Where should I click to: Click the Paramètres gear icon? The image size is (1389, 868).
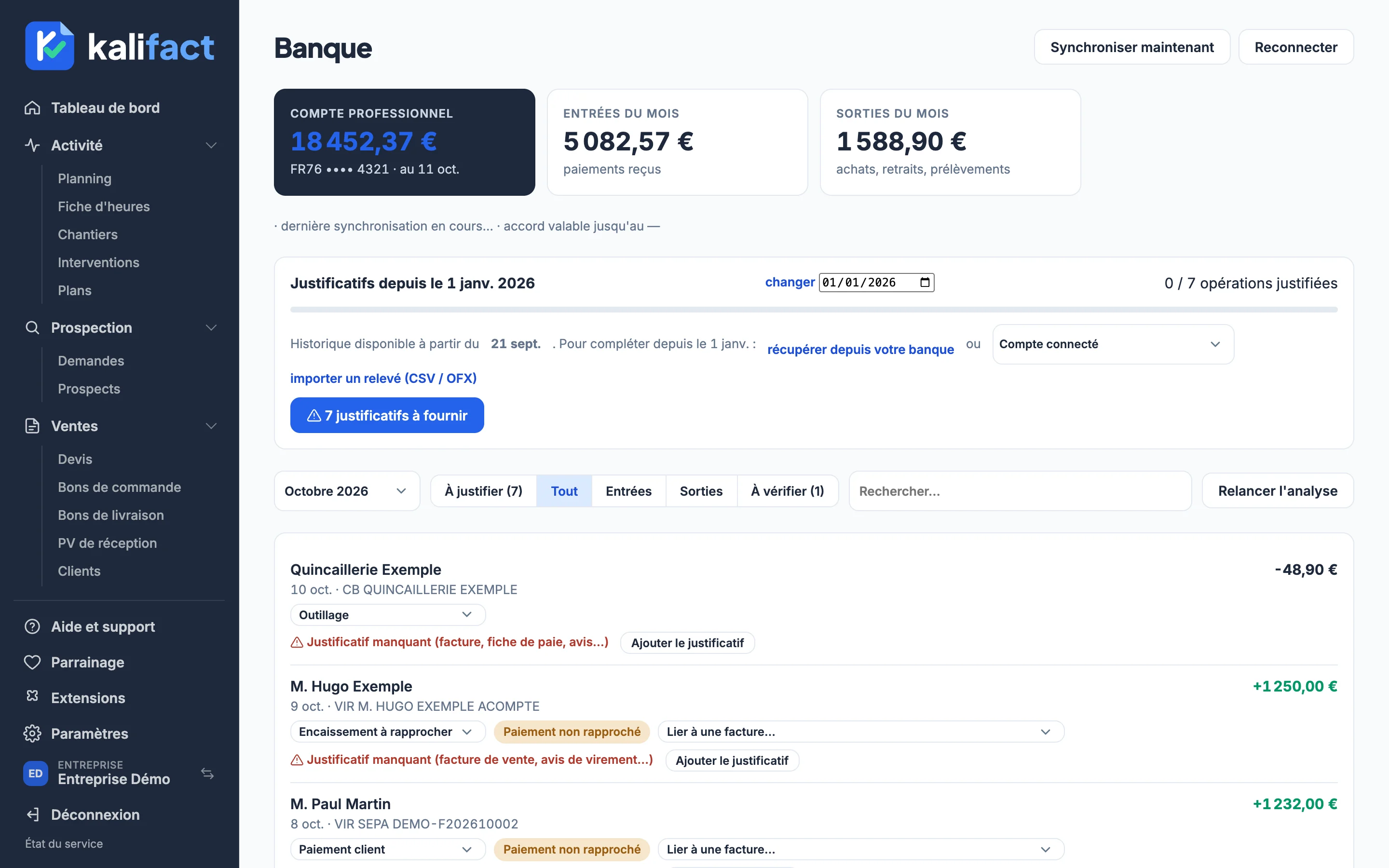[32, 733]
